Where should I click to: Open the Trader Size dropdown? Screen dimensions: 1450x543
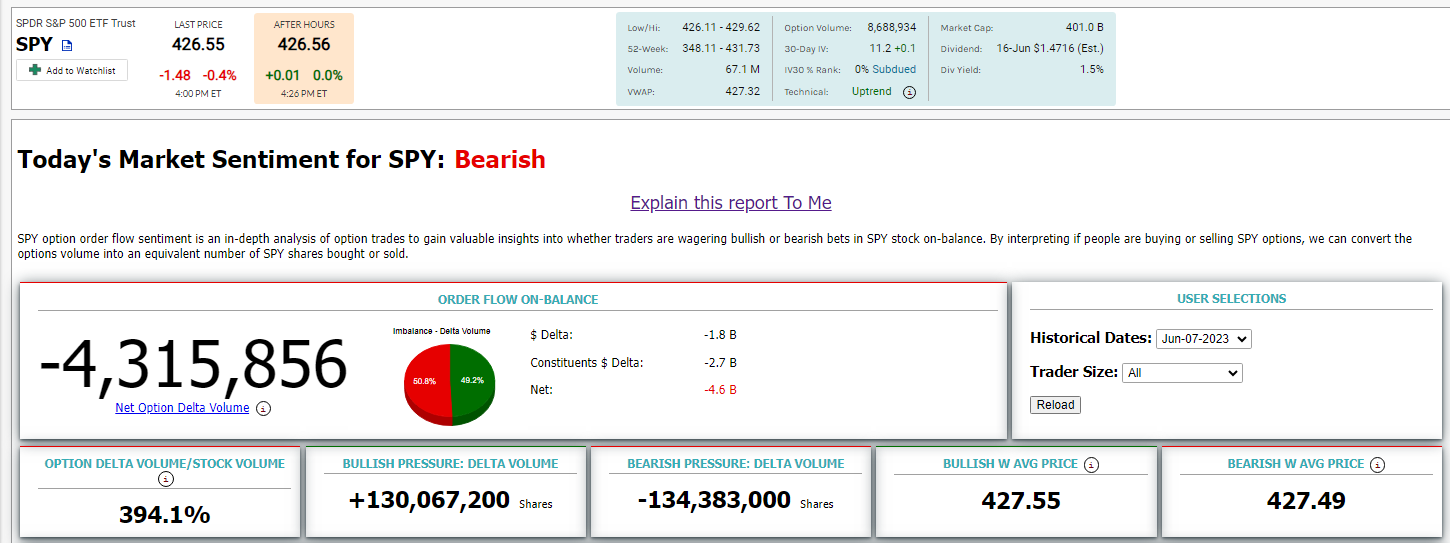point(1182,373)
